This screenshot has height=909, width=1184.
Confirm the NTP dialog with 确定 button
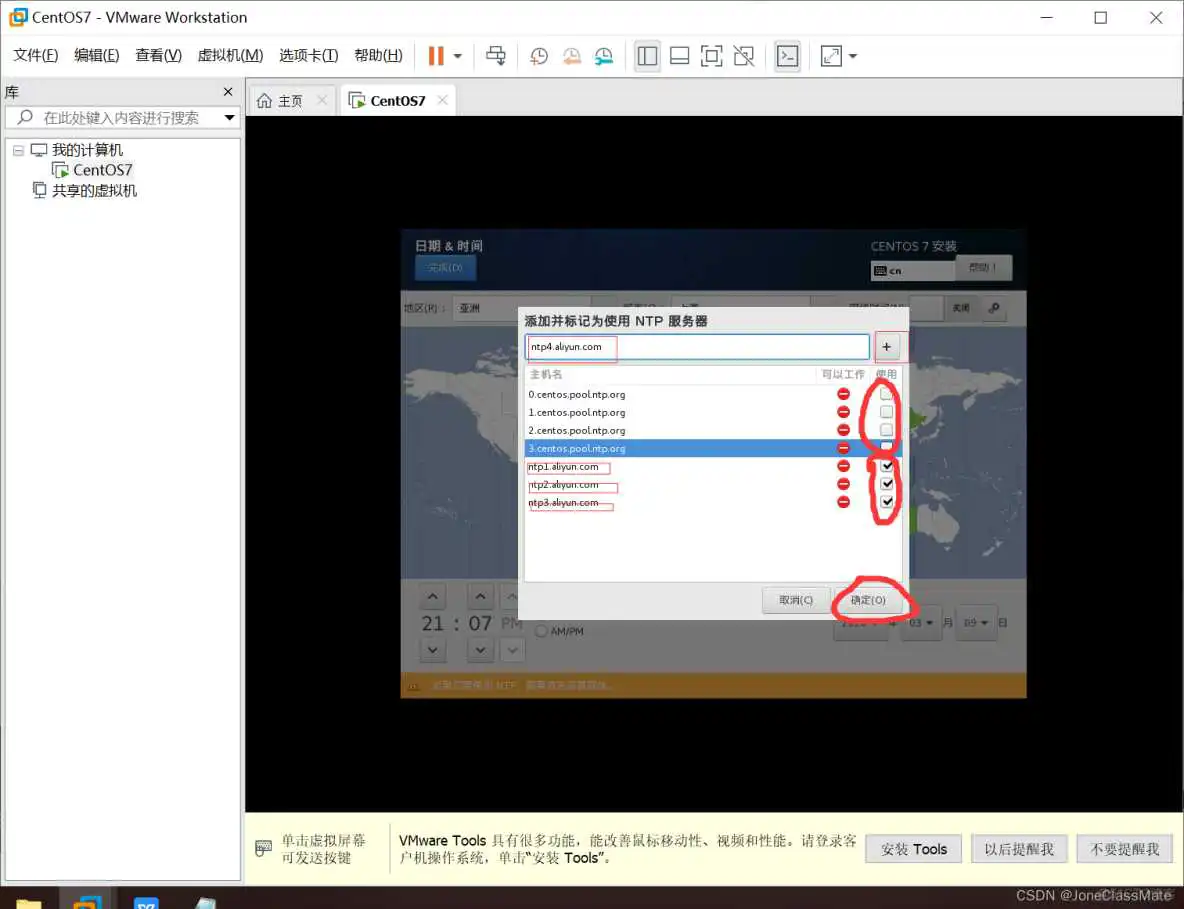(869, 600)
